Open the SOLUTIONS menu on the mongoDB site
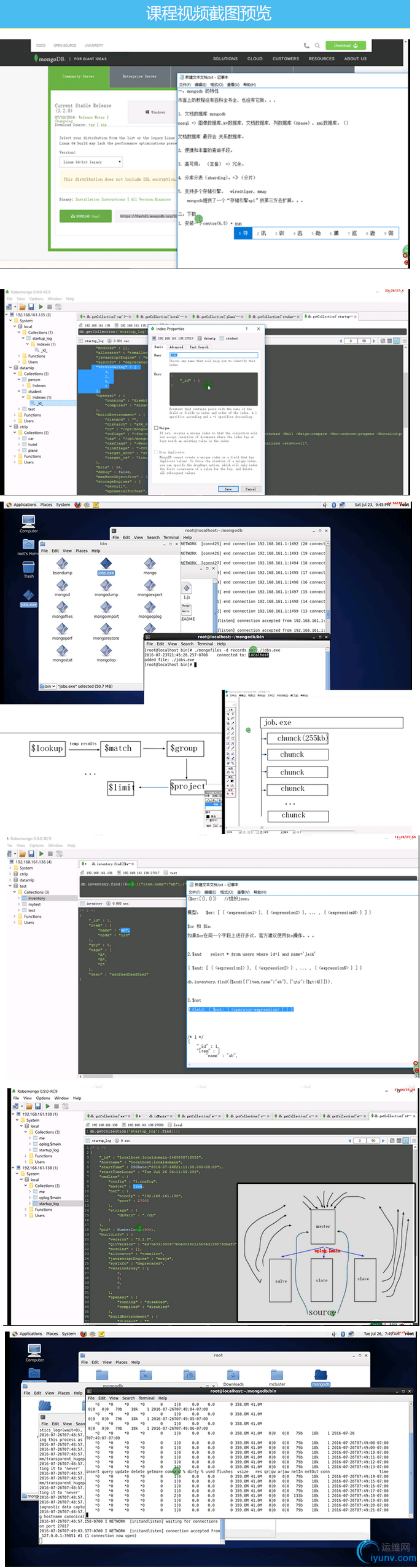Viewport: 420px width, 1568px height. 225,59
